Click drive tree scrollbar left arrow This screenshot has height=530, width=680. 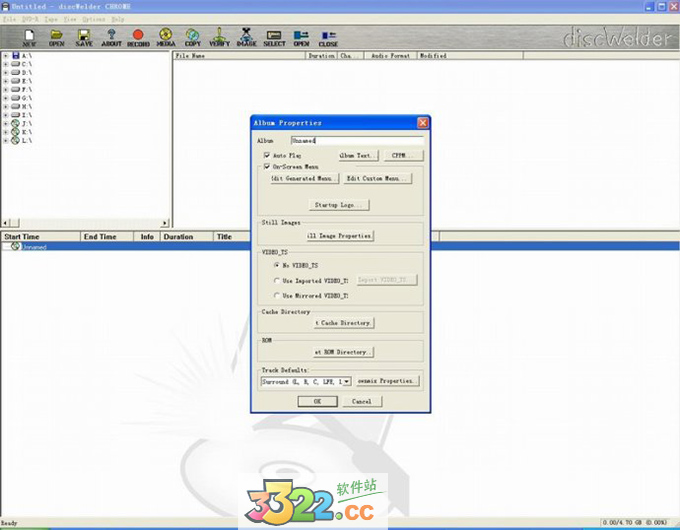click(x=5, y=222)
